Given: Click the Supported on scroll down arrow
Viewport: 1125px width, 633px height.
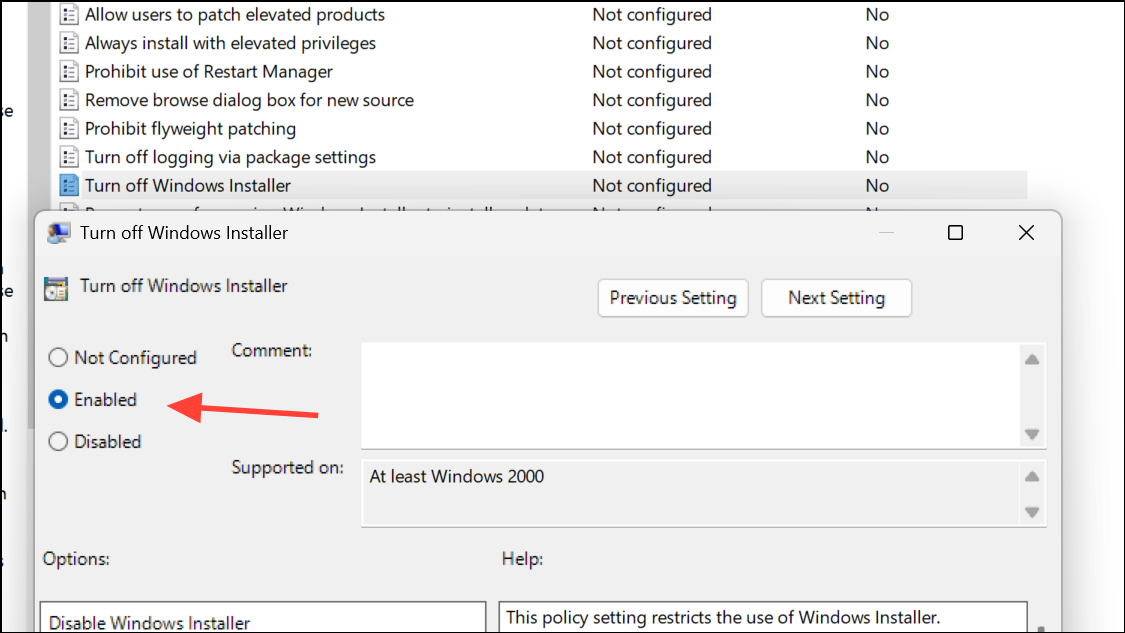Looking at the screenshot, I should click(x=1032, y=512).
